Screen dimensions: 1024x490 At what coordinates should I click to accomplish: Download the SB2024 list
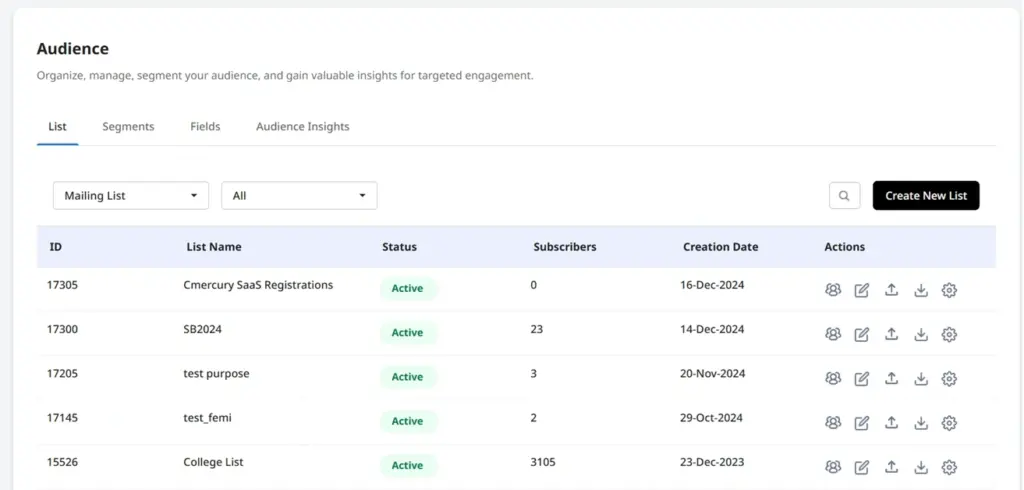tap(921, 335)
